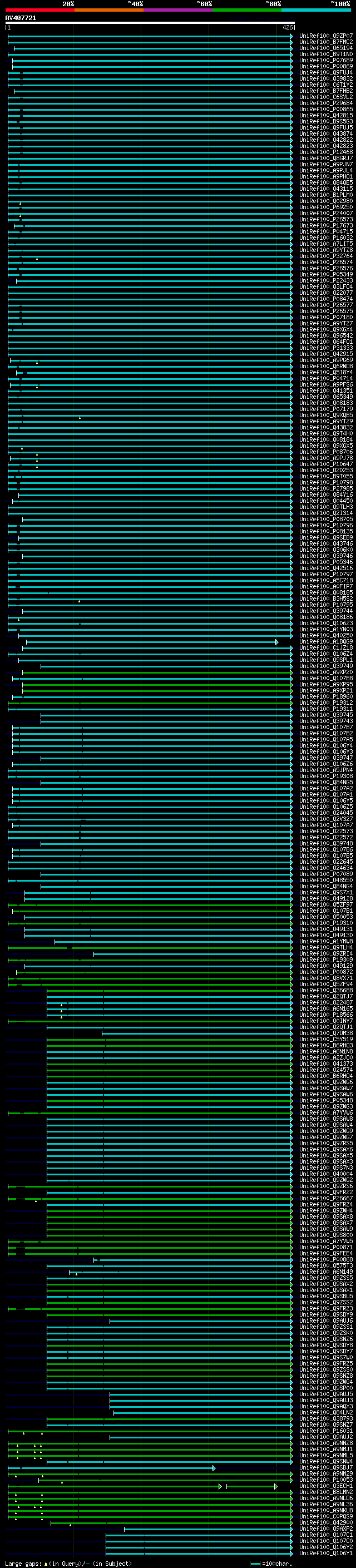Click the cyan ~100% identity legend segment
Screen dimensions: 356x1568
pos(317,10)
